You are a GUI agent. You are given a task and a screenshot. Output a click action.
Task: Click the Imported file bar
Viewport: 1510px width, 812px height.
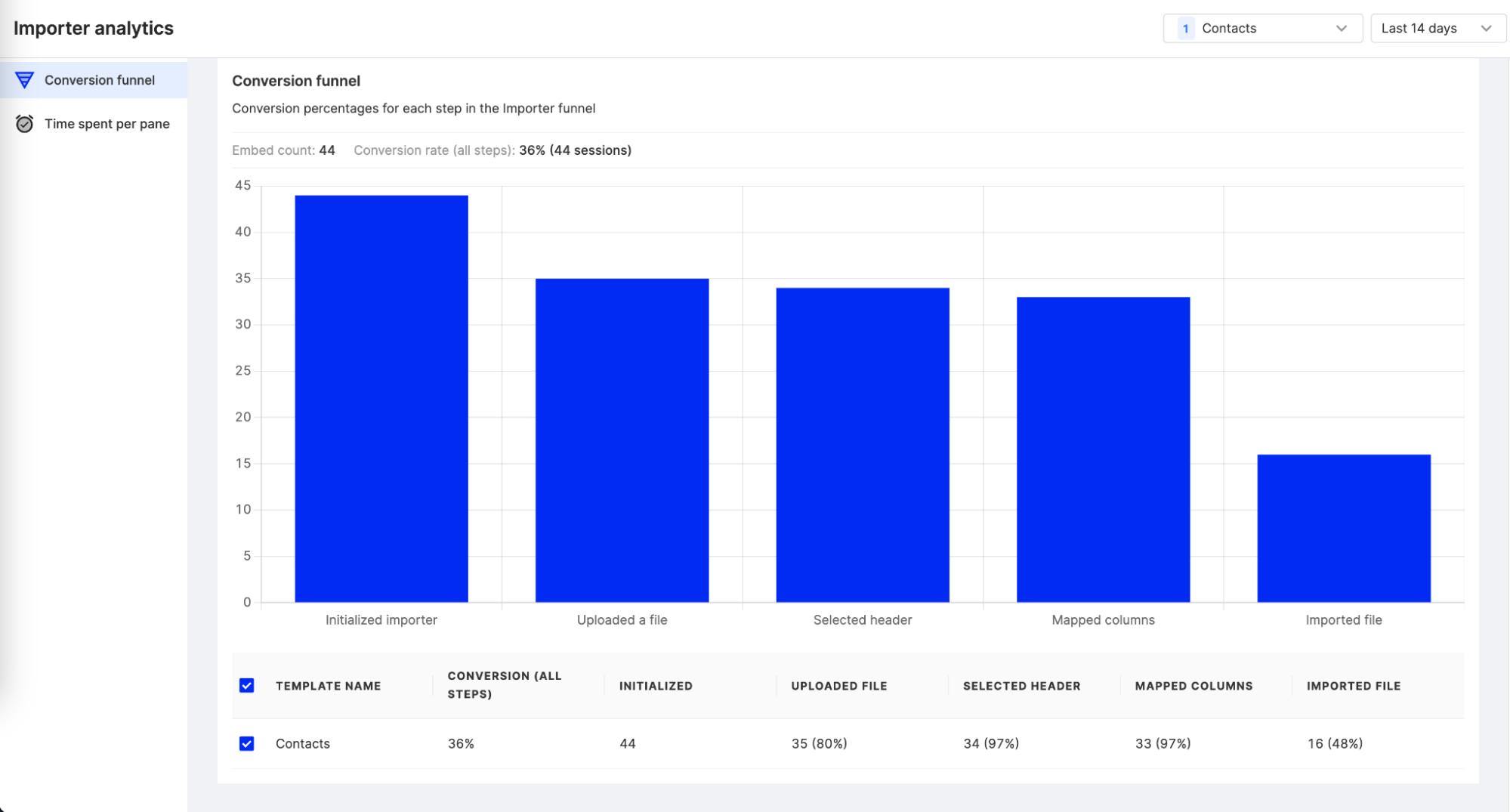(x=1344, y=528)
